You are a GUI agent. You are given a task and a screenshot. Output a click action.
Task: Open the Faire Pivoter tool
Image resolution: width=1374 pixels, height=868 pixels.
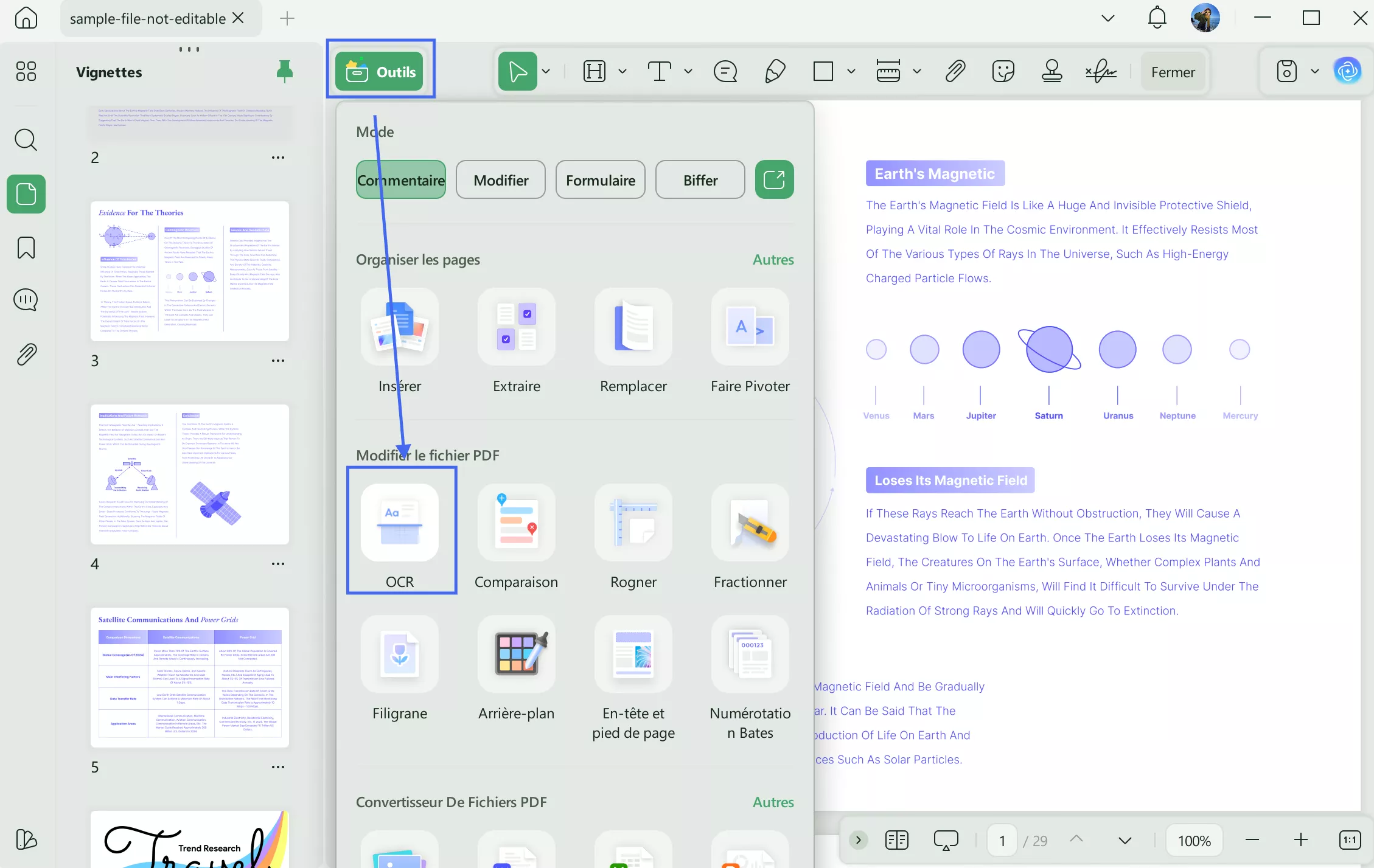coord(750,342)
